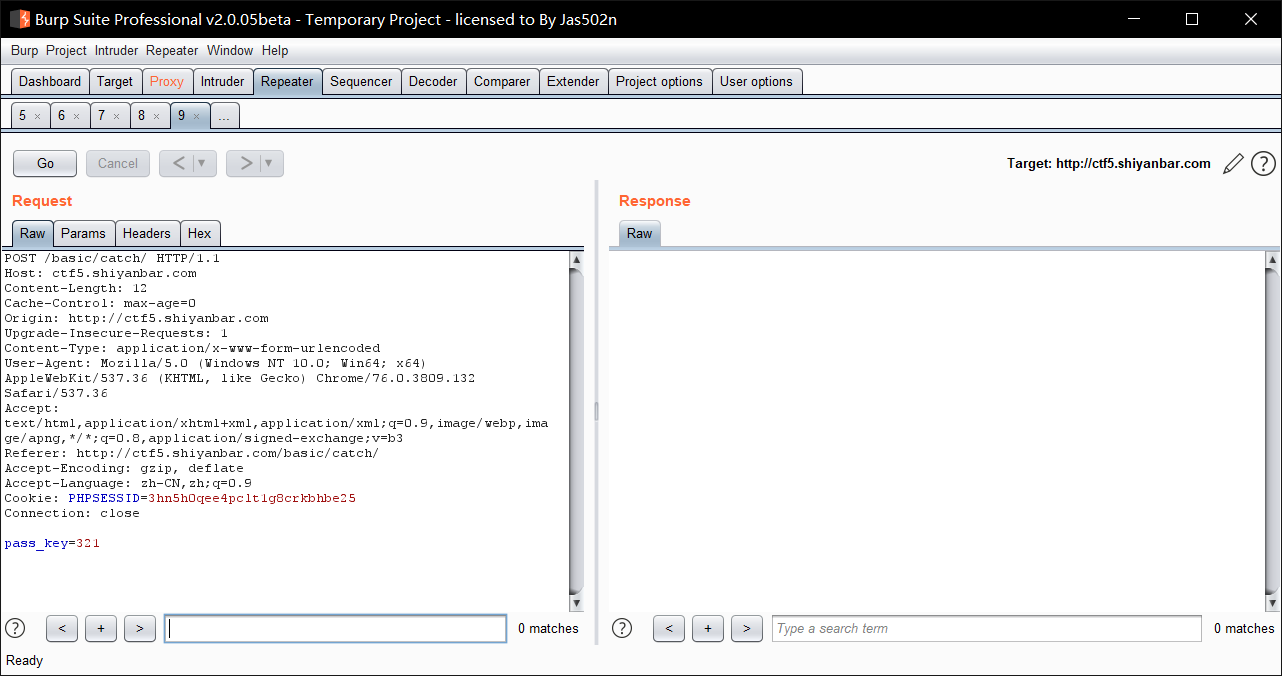This screenshot has height=676, width=1282.
Task: Switch to the Proxy tab
Action: [167, 82]
